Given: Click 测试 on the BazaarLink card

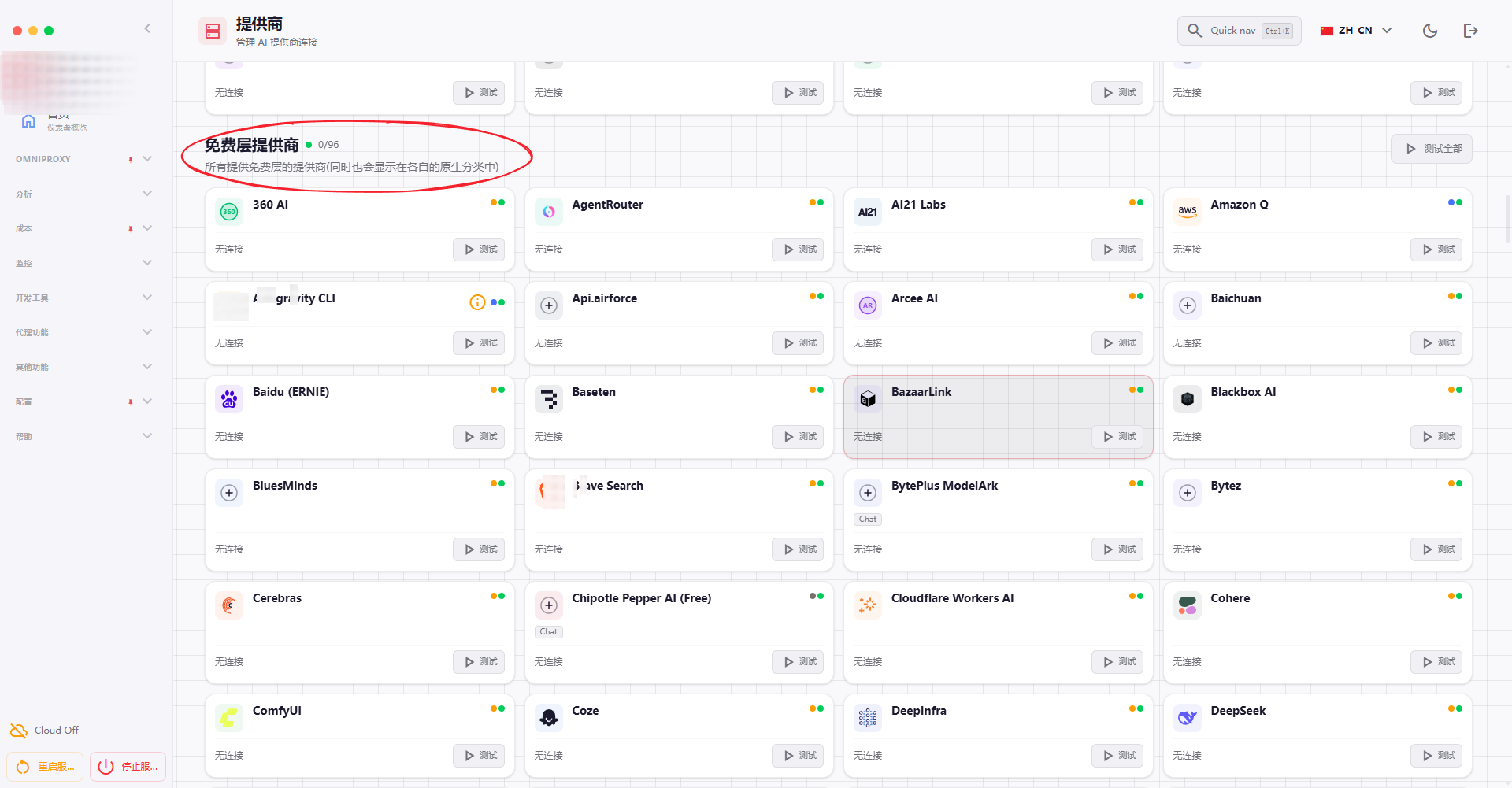Looking at the screenshot, I should [x=1118, y=437].
